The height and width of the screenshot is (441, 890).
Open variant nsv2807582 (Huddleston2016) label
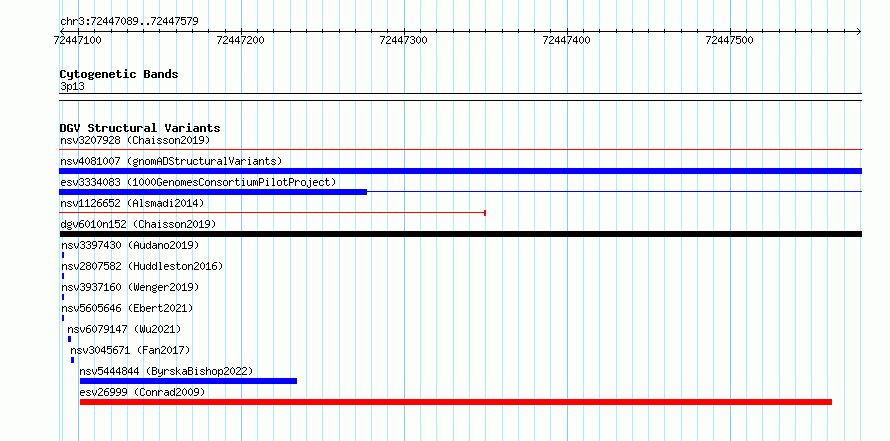tap(142, 266)
